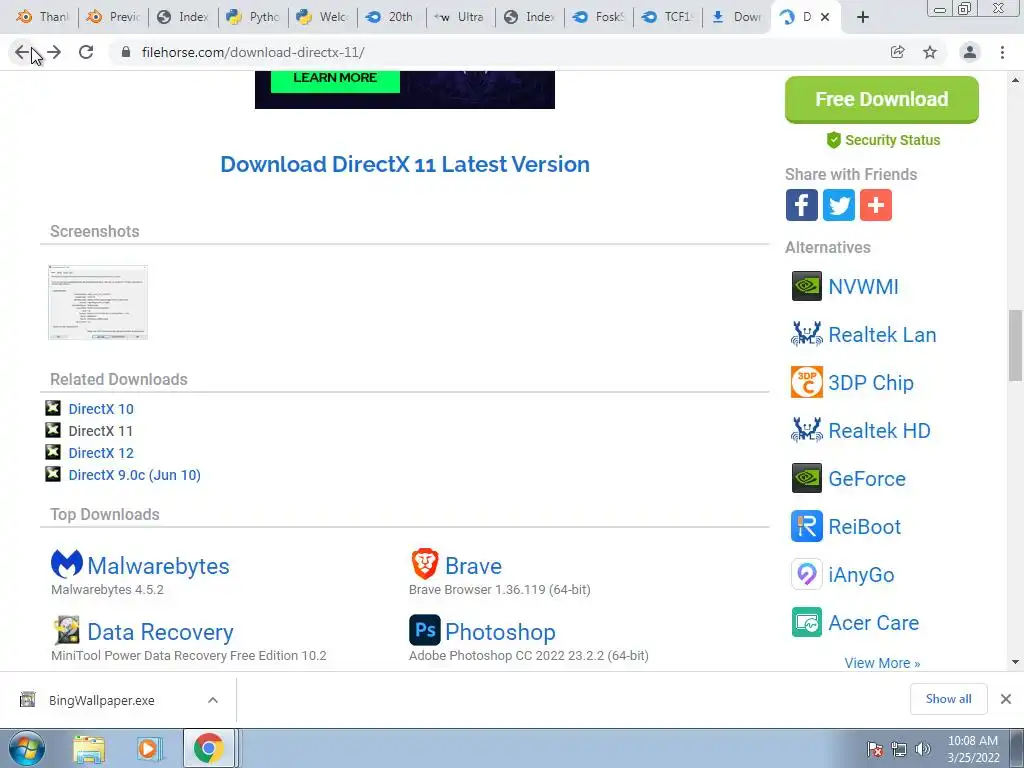Image resolution: width=1024 pixels, height=768 pixels.
Task: Click the DirectX 11 related downloads entry
Action: pyautogui.click(x=101, y=431)
